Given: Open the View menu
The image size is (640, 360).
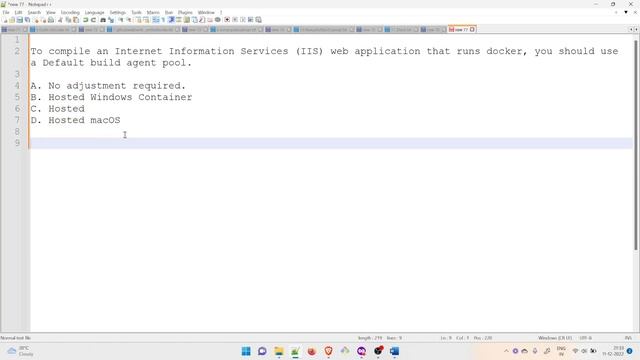Looking at the screenshot, I should click(51, 13).
